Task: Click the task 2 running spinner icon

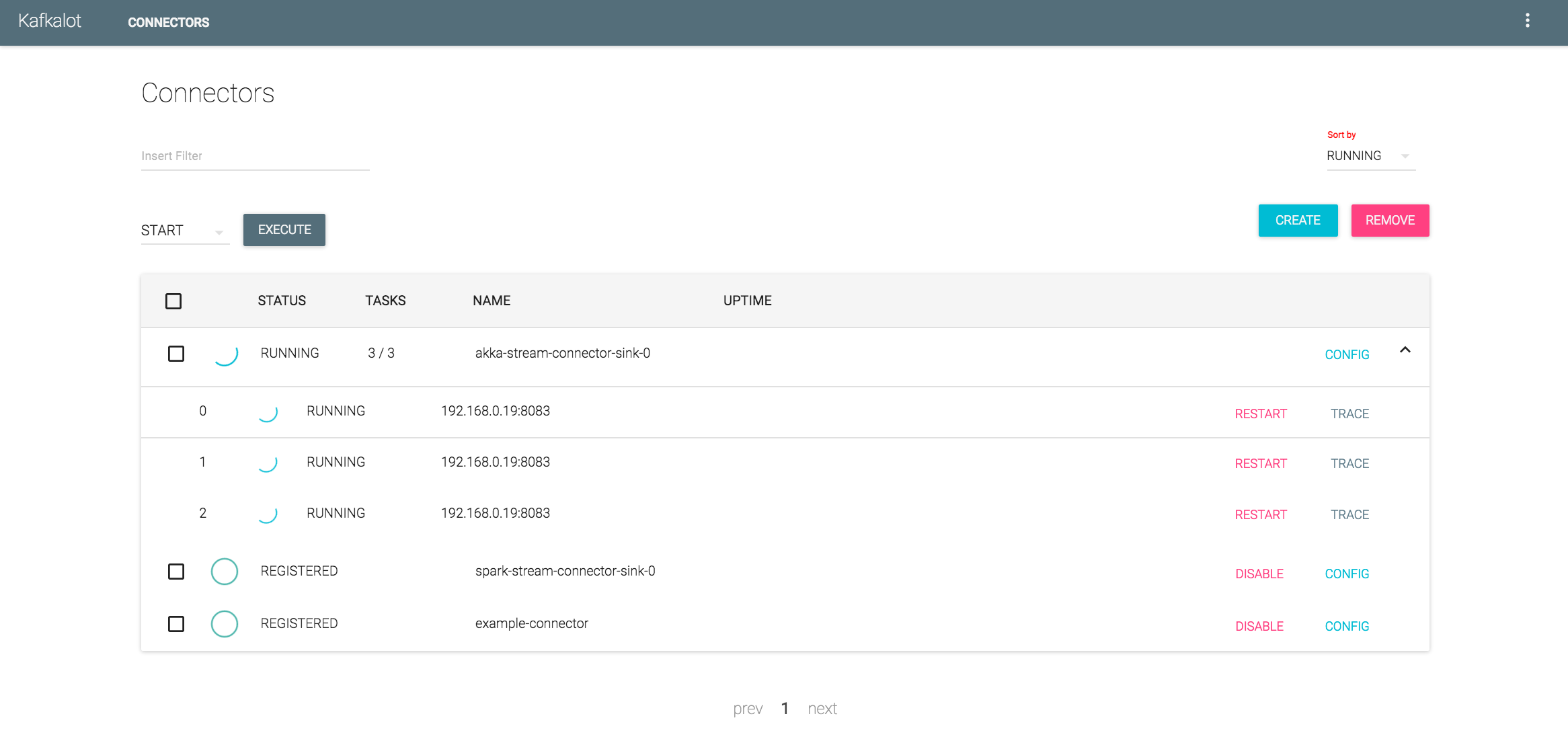Action: pos(268,514)
